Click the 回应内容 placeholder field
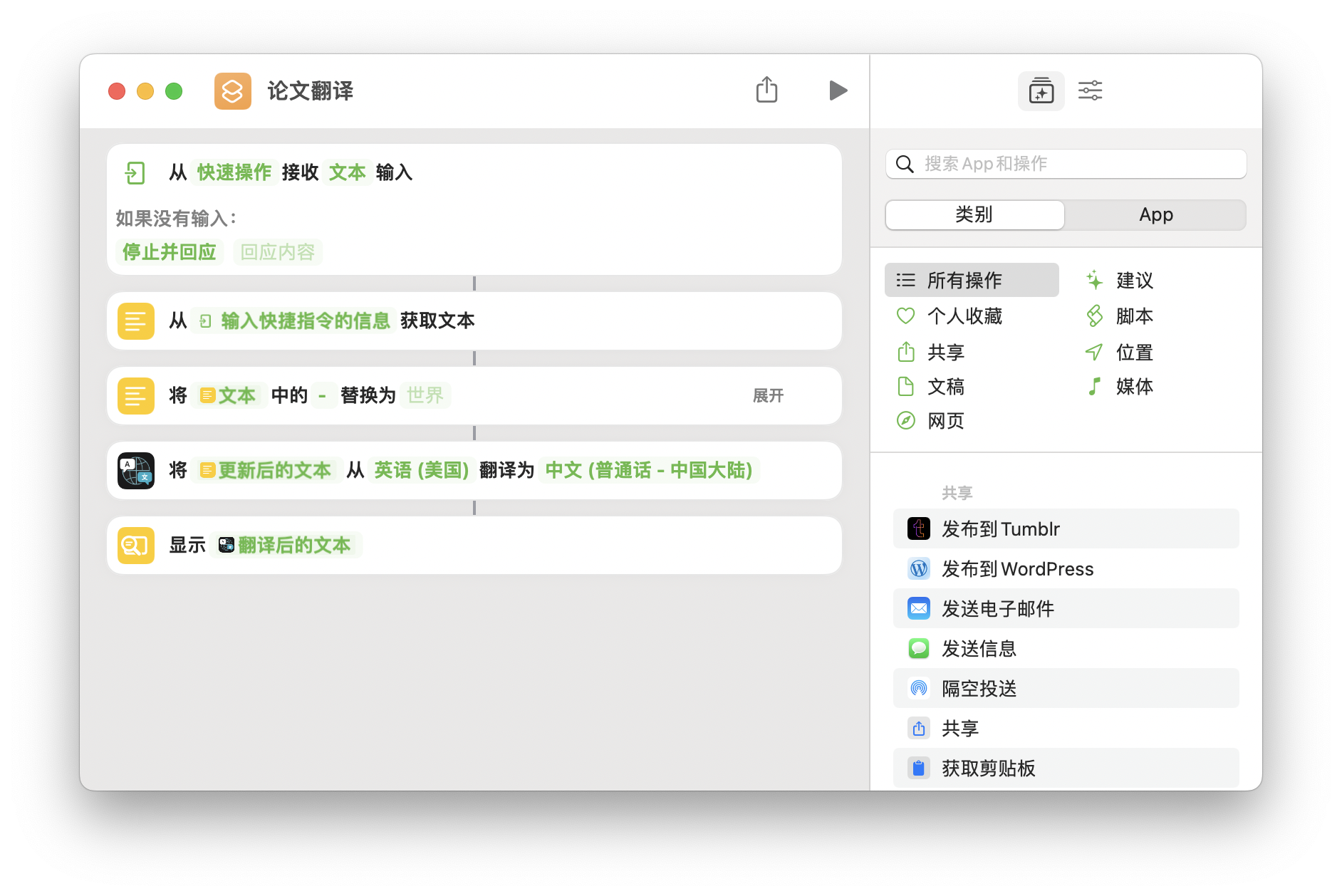Image resolution: width=1342 pixels, height=896 pixels. point(278,251)
